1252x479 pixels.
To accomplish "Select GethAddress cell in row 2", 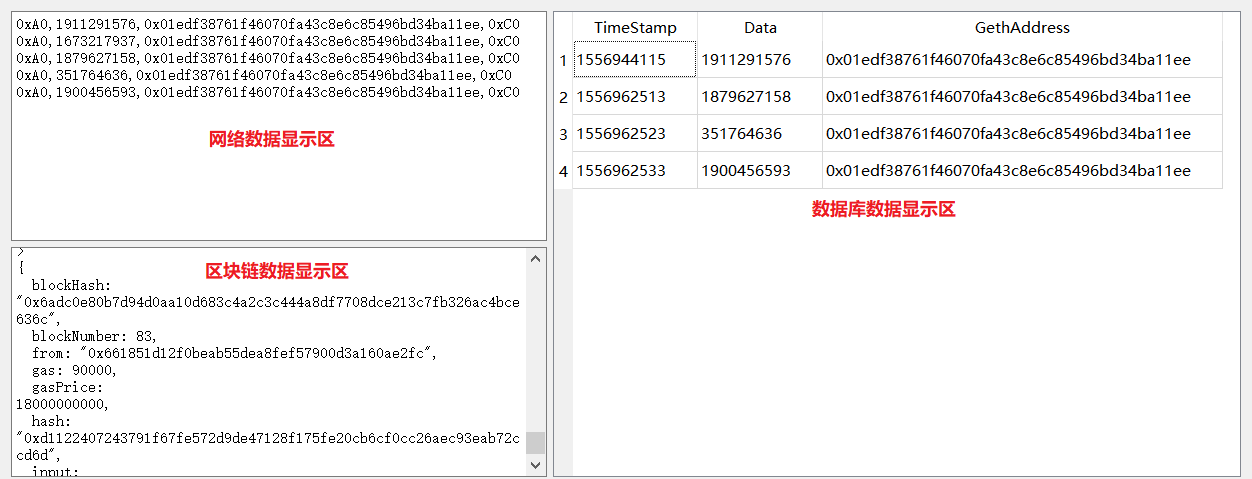I will 1022,97.
